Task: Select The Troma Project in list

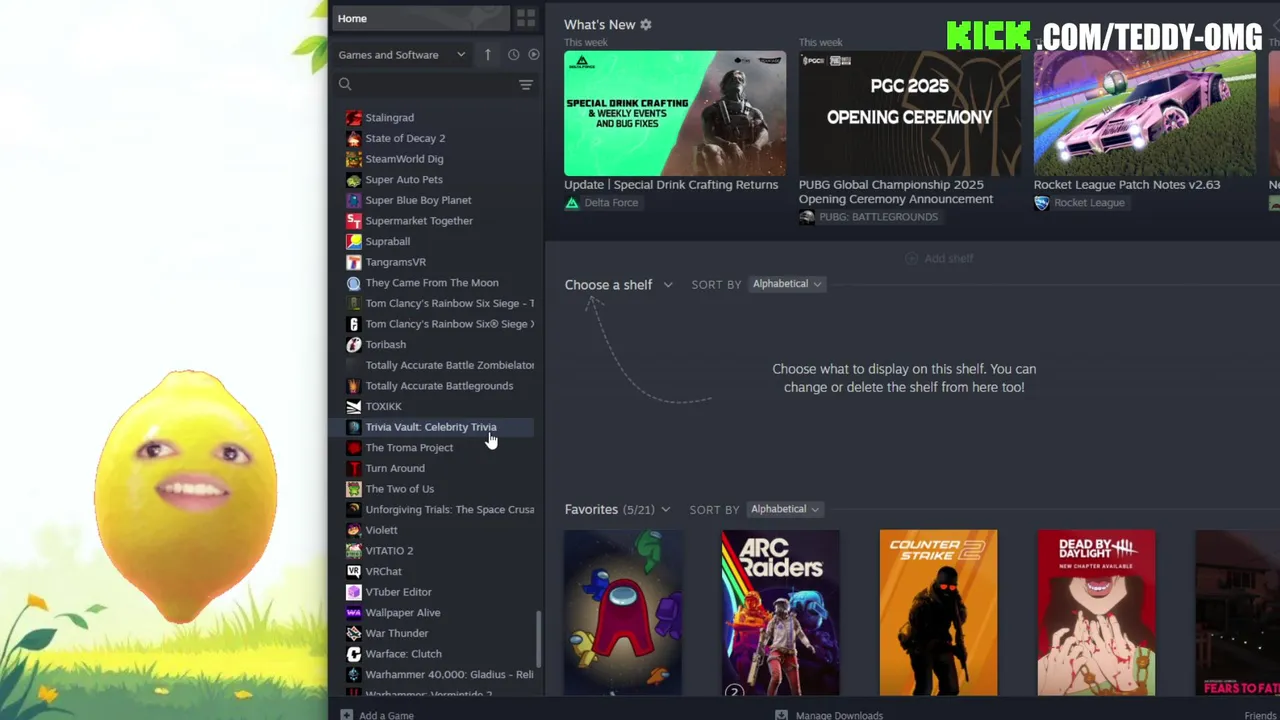Action: point(409,448)
